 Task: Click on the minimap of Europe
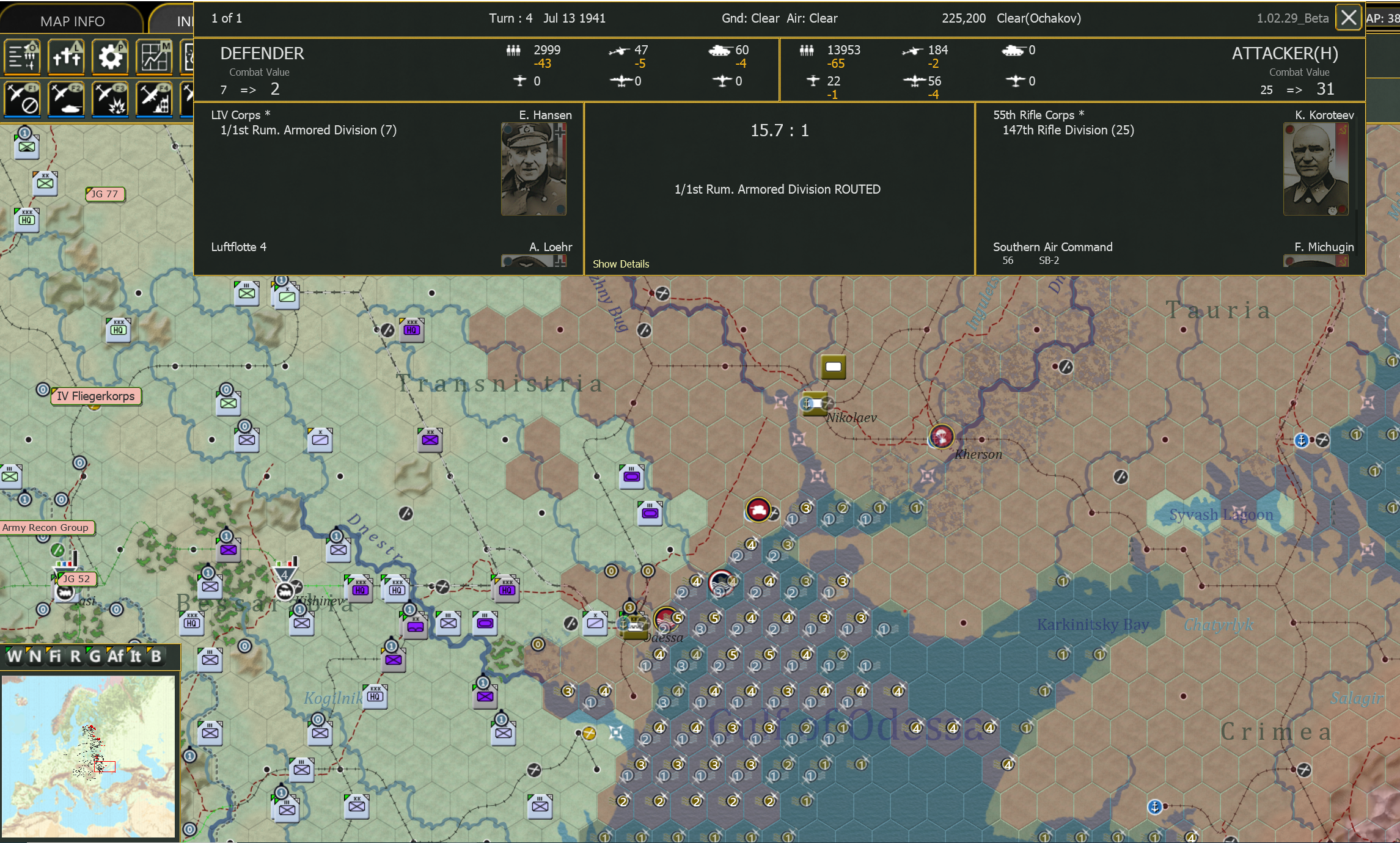[88, 756]
